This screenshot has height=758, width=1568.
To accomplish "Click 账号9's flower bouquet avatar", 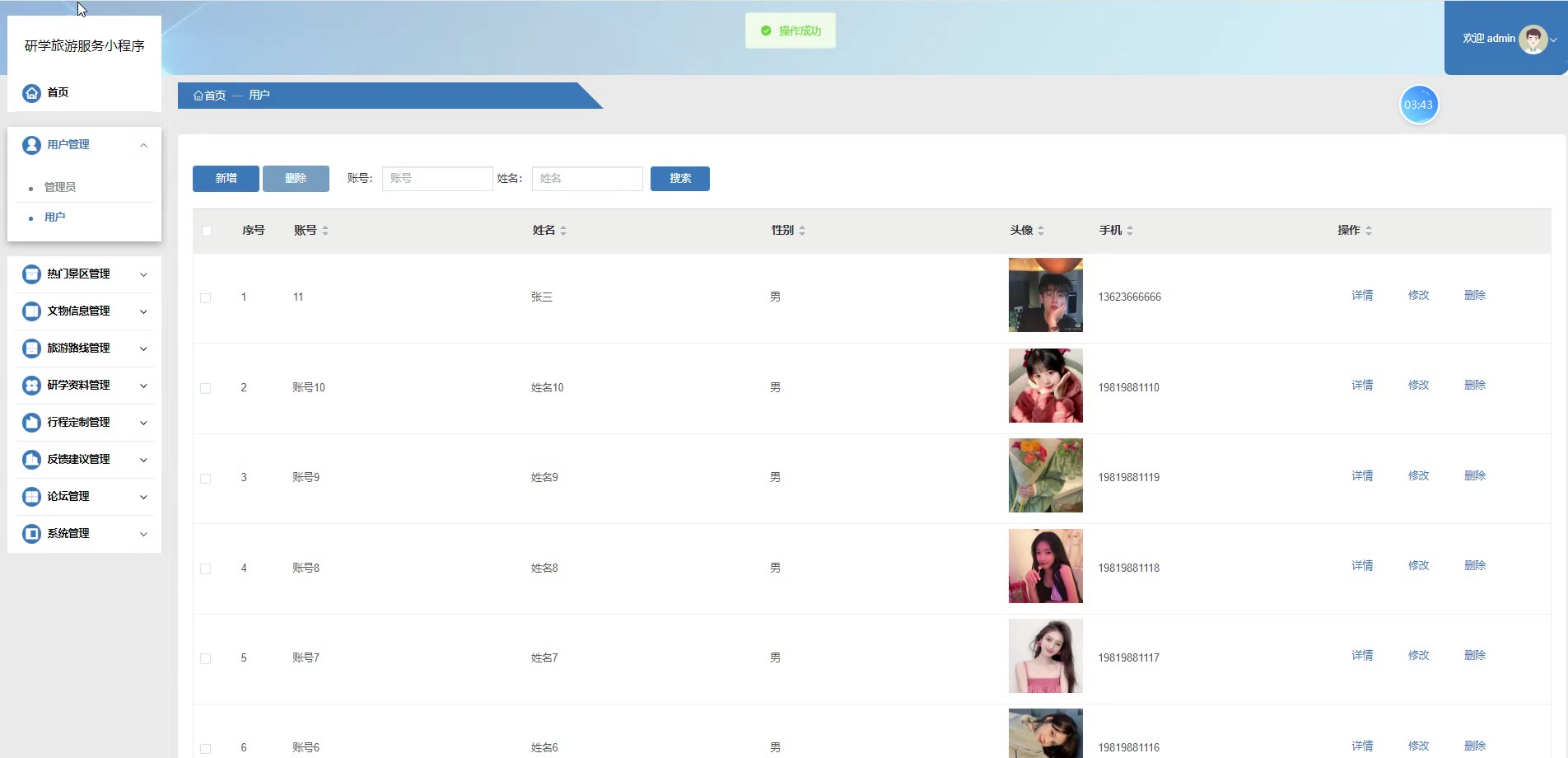I will (x=1046, y=475).
